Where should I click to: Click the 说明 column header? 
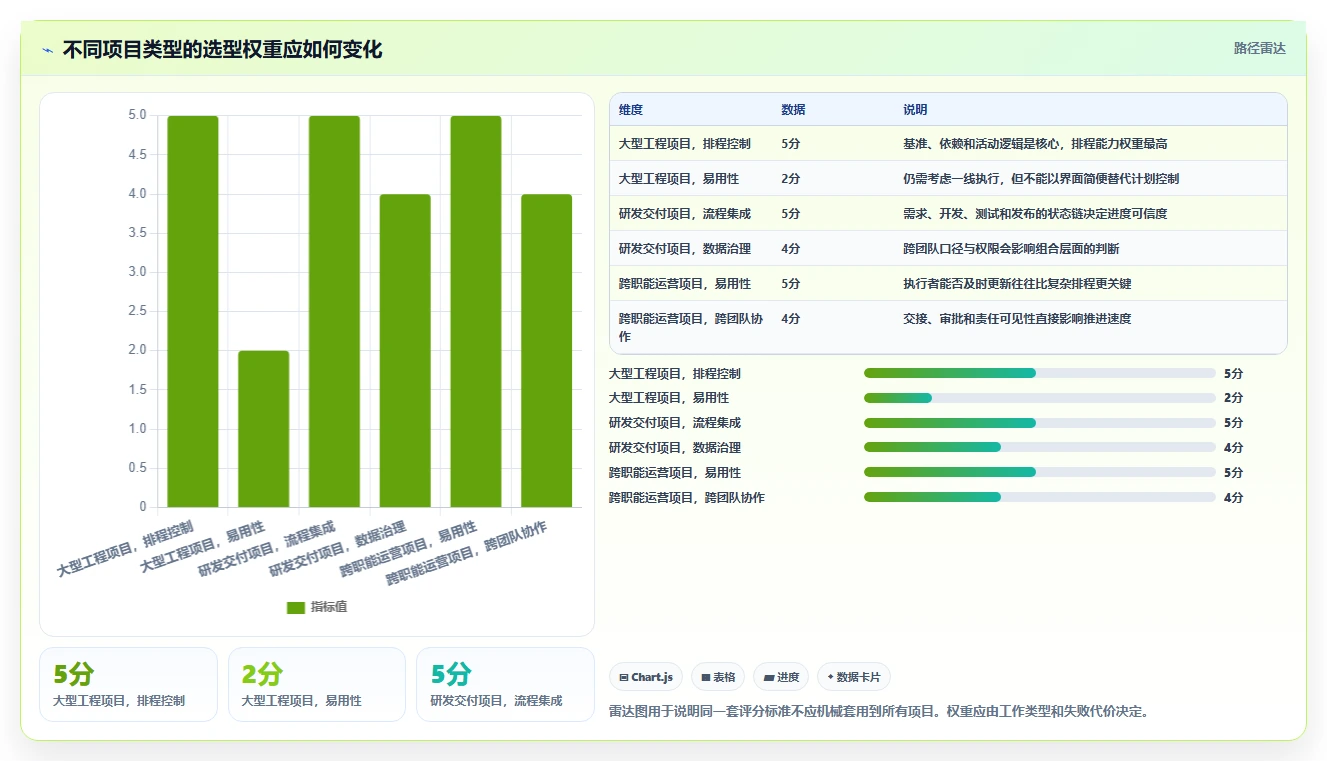(915, 110)
